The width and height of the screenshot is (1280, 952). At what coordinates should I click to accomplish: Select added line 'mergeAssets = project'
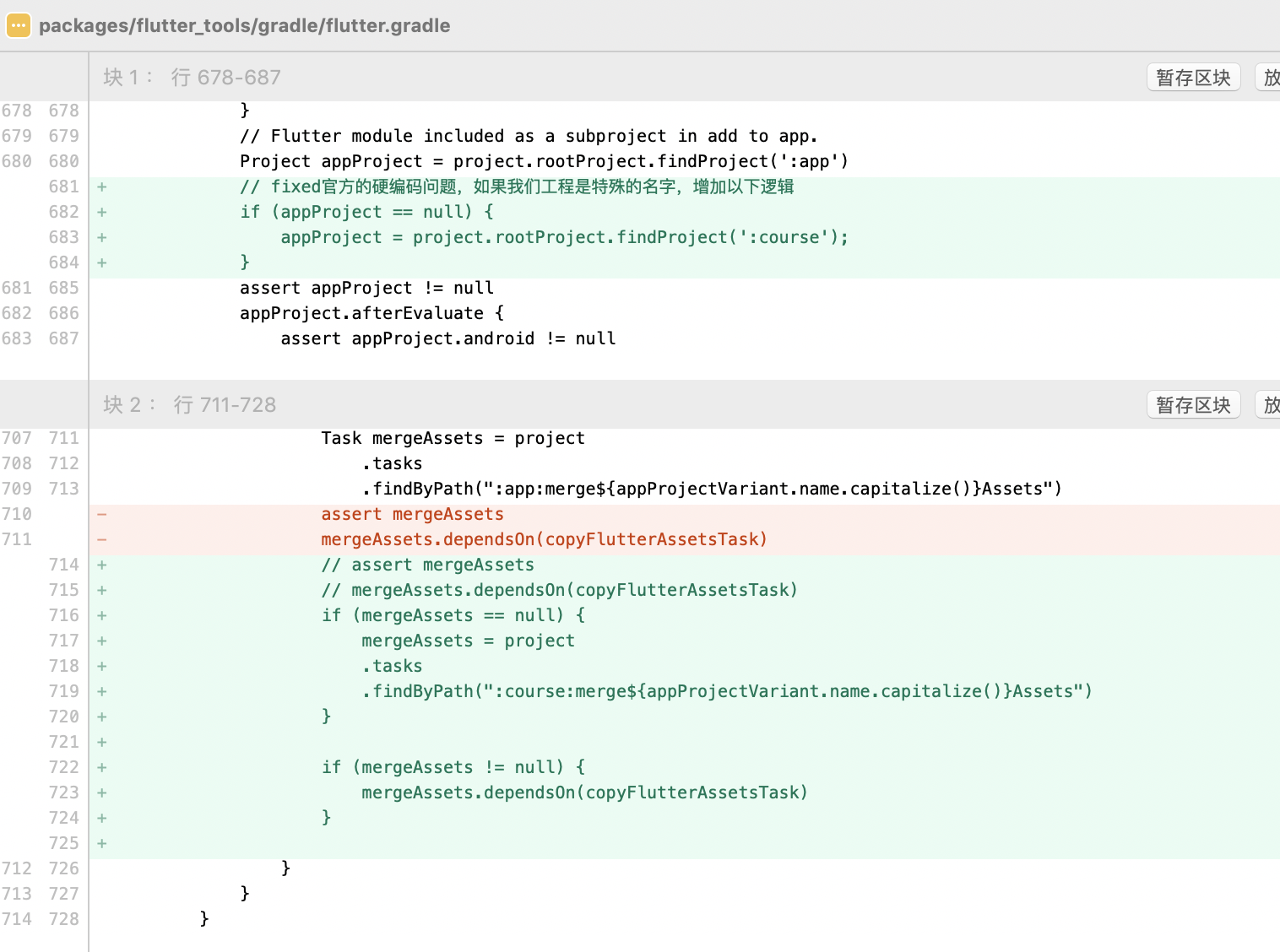point(468,641)
